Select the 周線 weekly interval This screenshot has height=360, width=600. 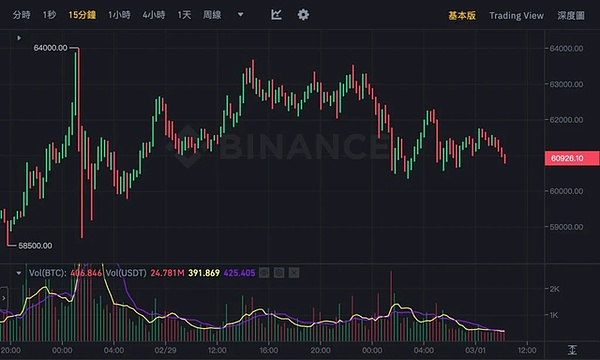(212, 15)
